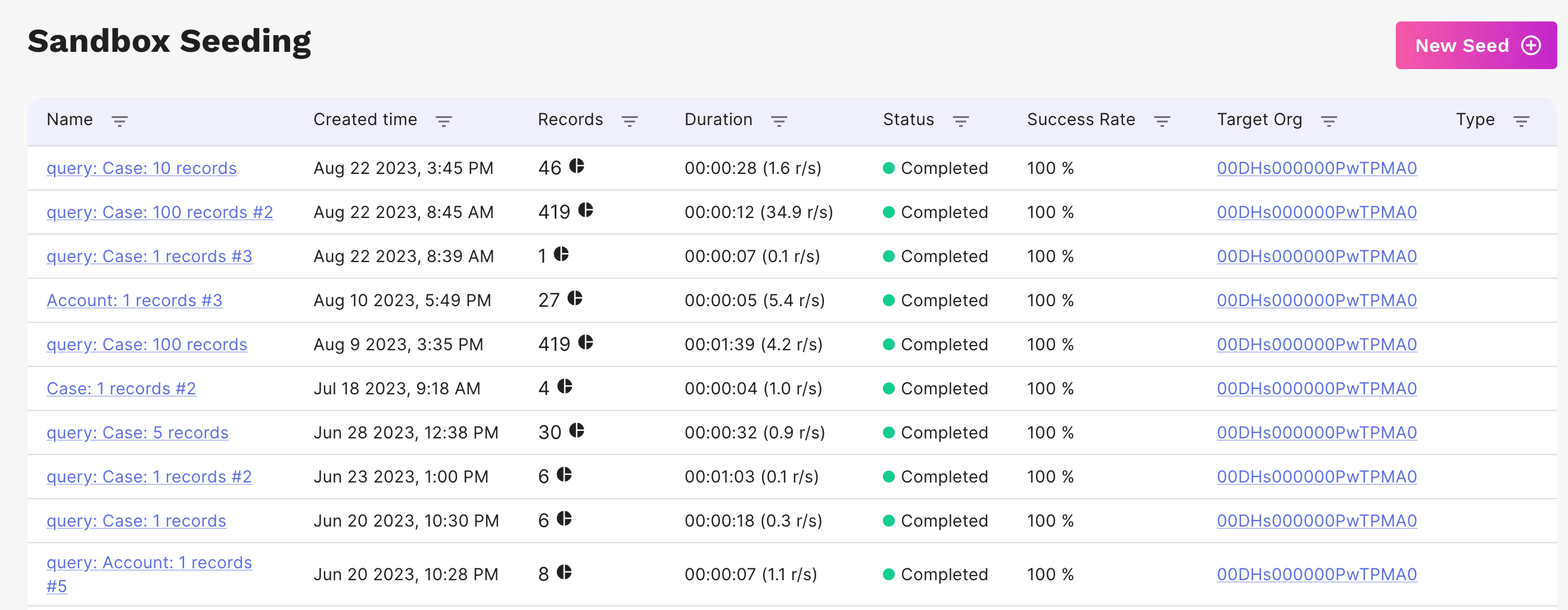Click '100 %' success rate in Jun 28 row
Viewport: 1568px width, 610px height.
(x=1050, y=433)
